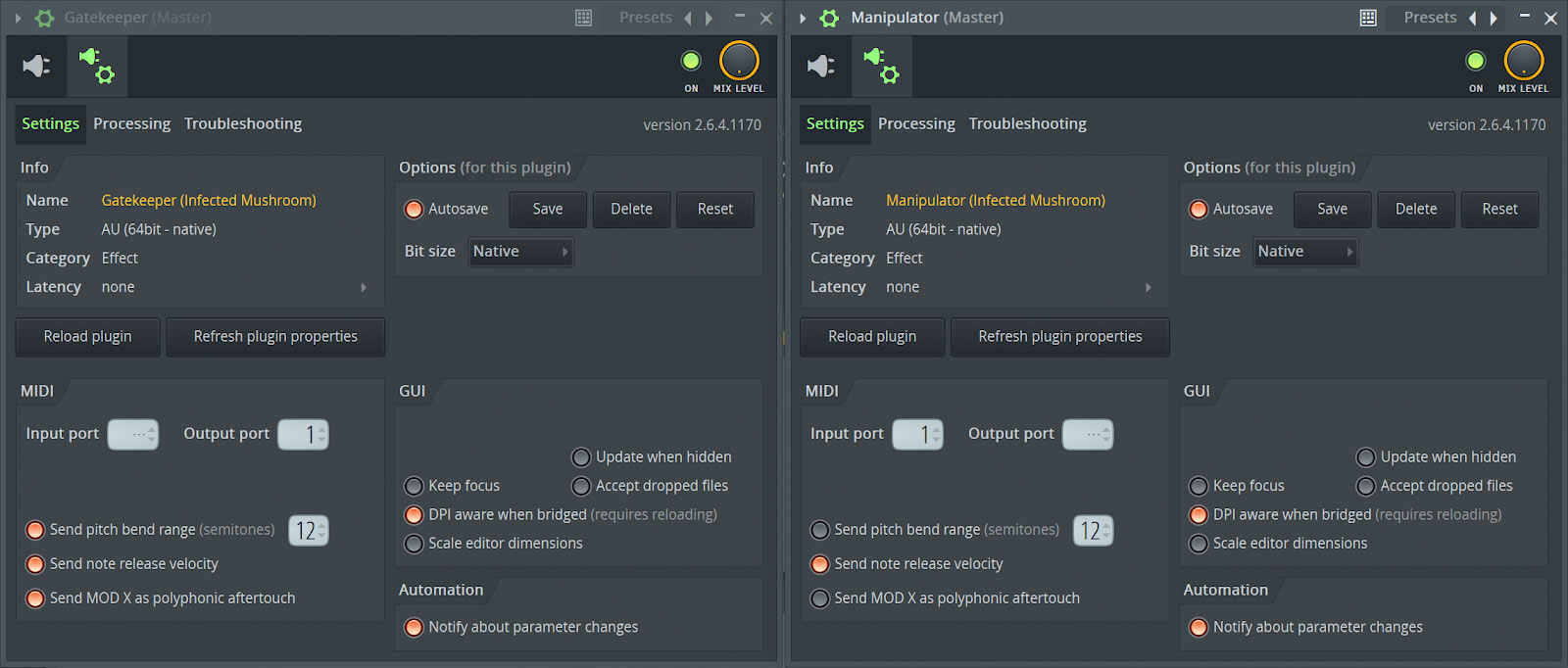Go to previous preset in Gatekeeper
The image size is (1568, 668).
pos(687,18)
